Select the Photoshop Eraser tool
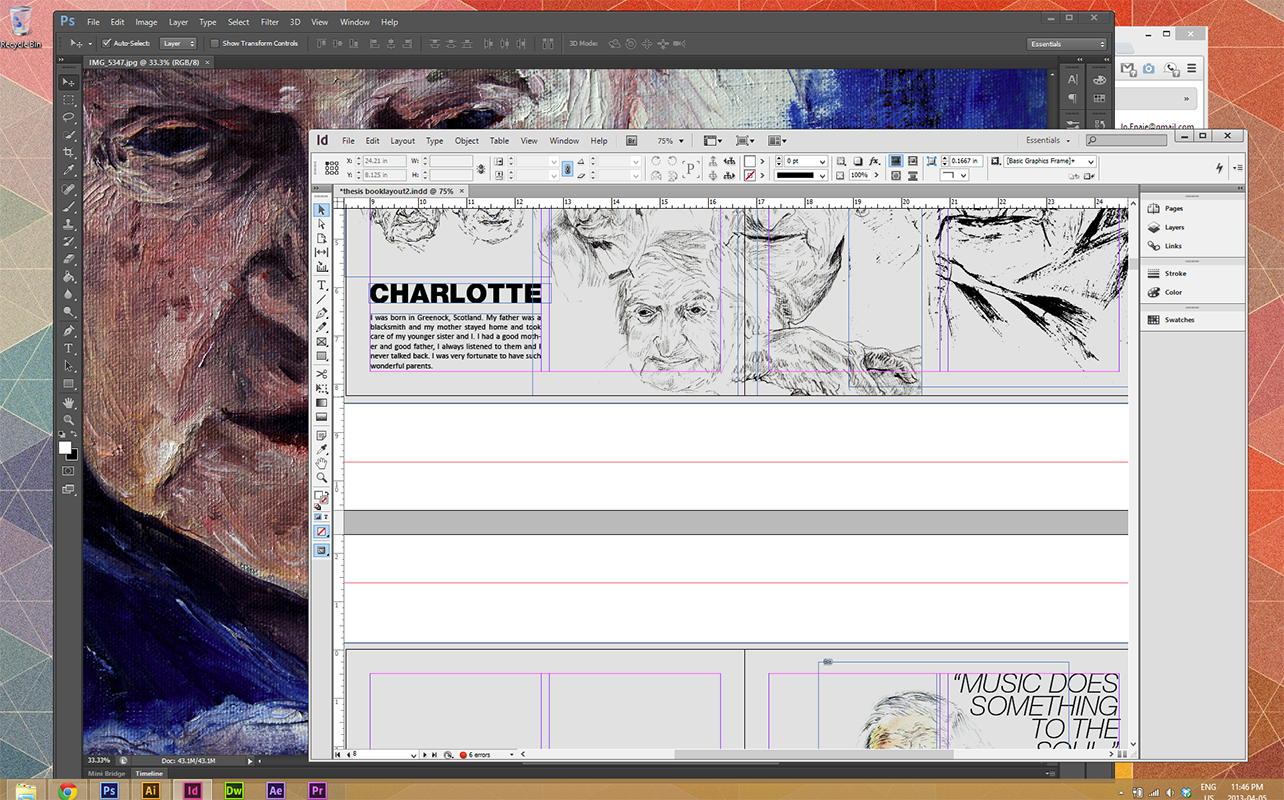This screenshot has width=1284, height=800. [x=68, y=259]
